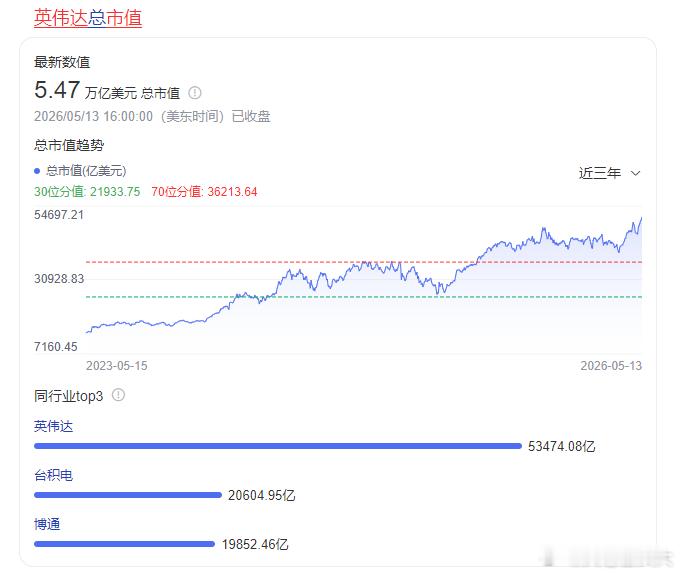Click info icon next to 同行业top3
Screen dimensions: 680x574
[118, 395]
